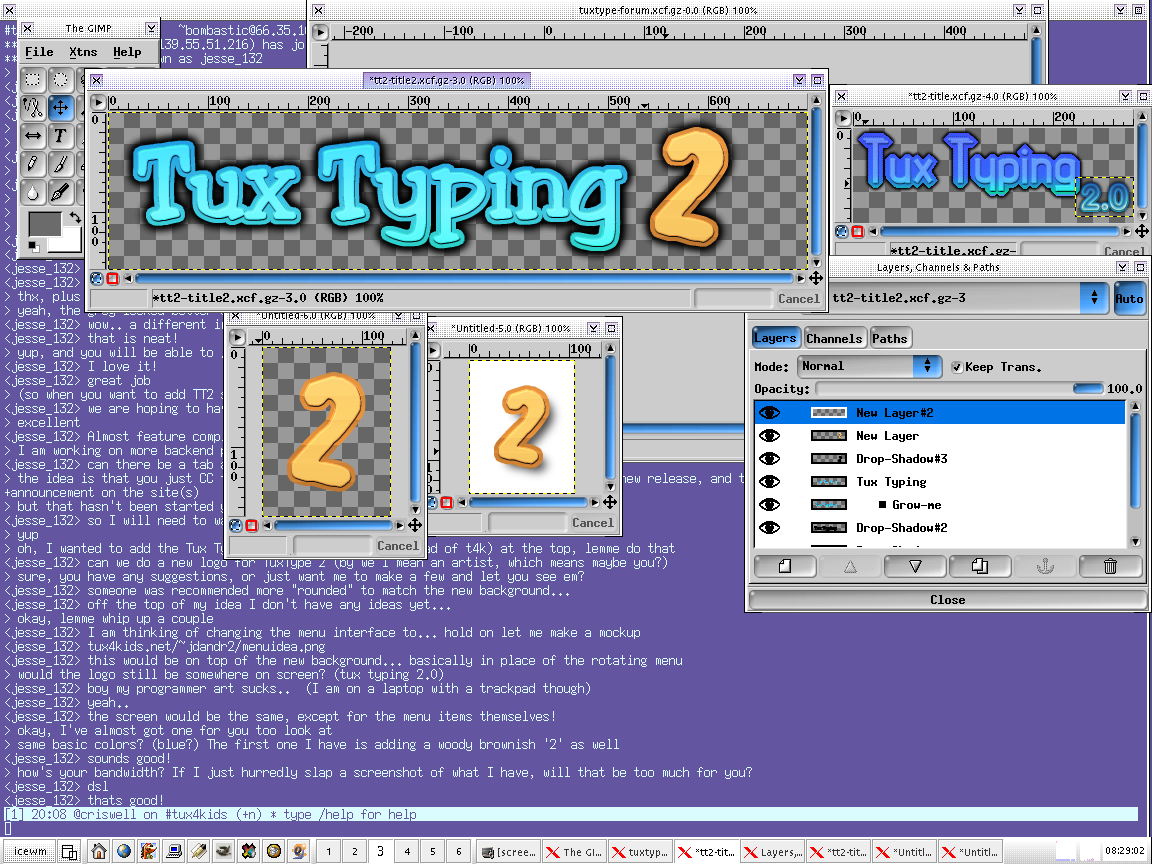Select the Drop-Shadow#3 layer row

(x=940, y=458)
